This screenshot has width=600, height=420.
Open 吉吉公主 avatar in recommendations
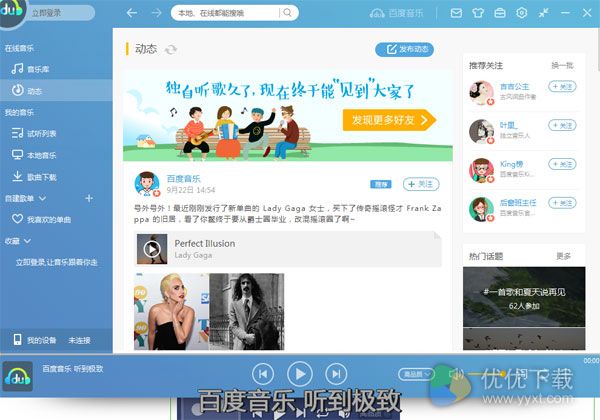pos(481,93)
